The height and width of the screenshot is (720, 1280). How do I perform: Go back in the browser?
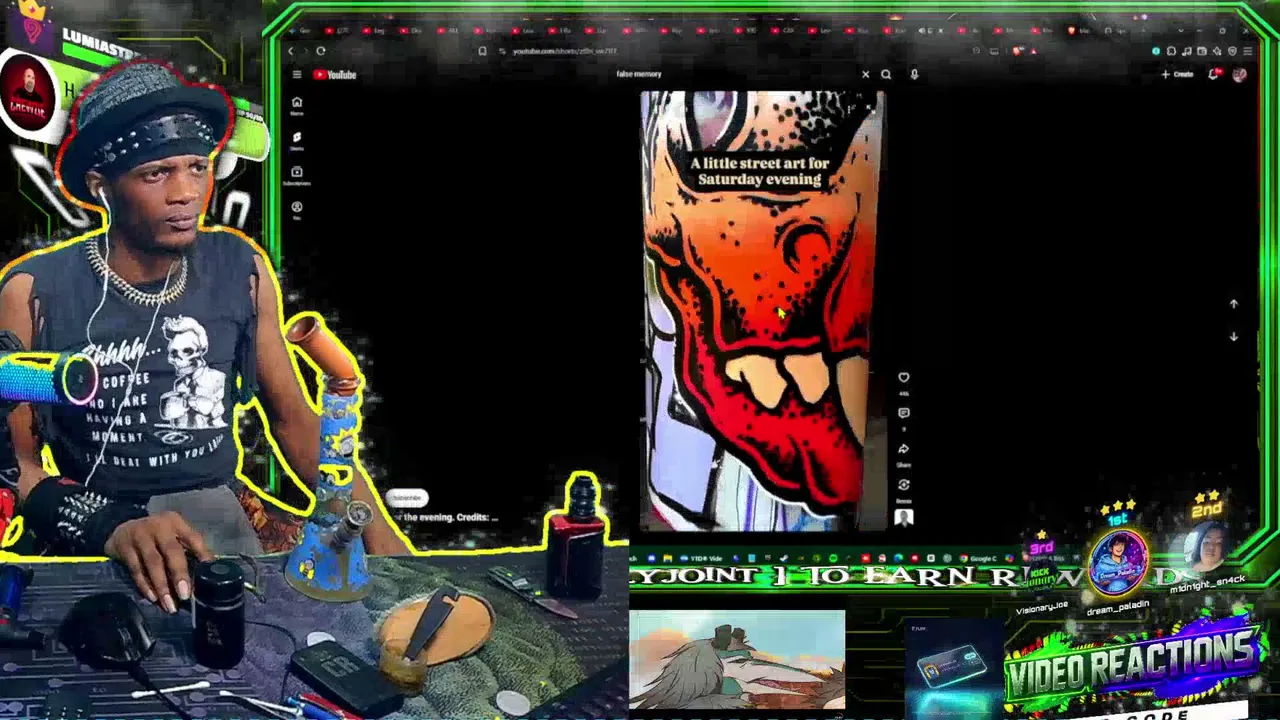point(291,51)
